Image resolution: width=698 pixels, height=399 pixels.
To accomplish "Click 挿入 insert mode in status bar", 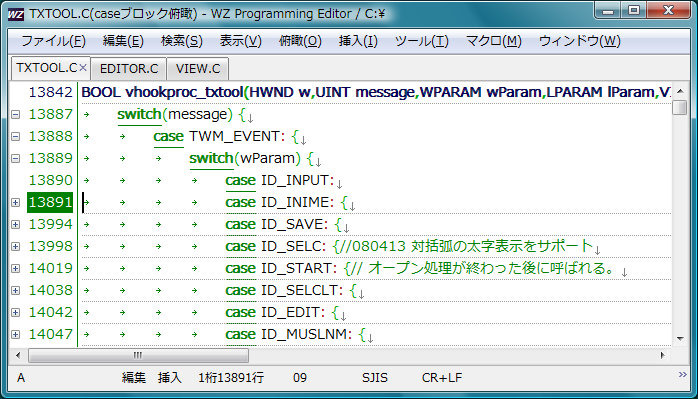I will click(x=170, y=378).
